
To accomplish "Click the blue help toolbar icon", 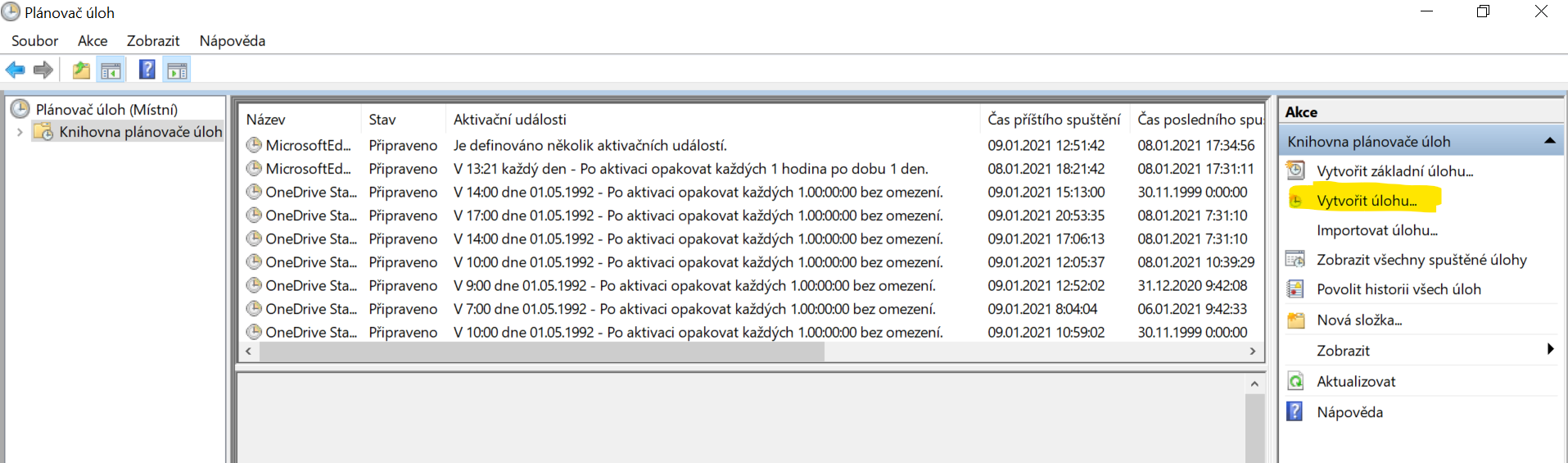I will (x=147, y=70).
